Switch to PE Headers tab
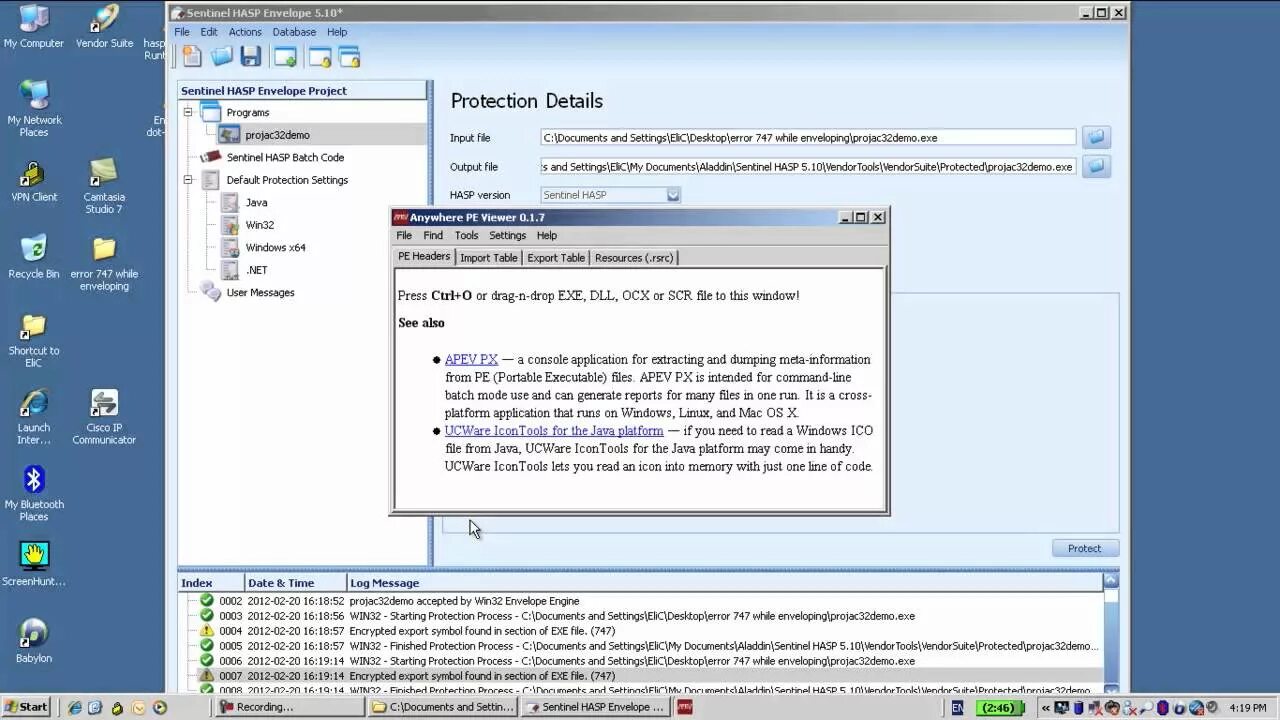Image resolution: width=1280 pixels, height=720 pixels. coord(424,256)
